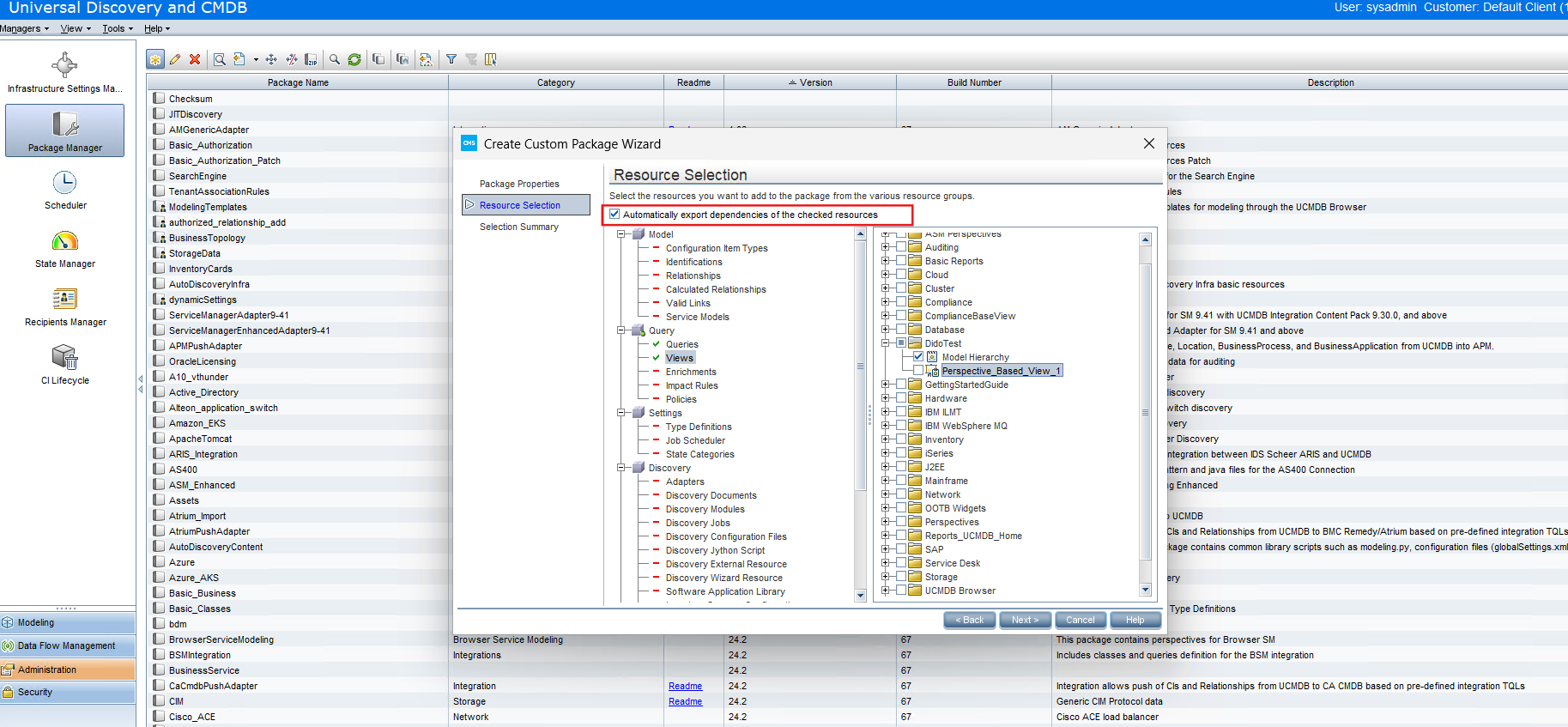Viewport: 1568px width, 727px height.
Task: Click the Create Custom Package star icon
Action: [x=155, y=59]
